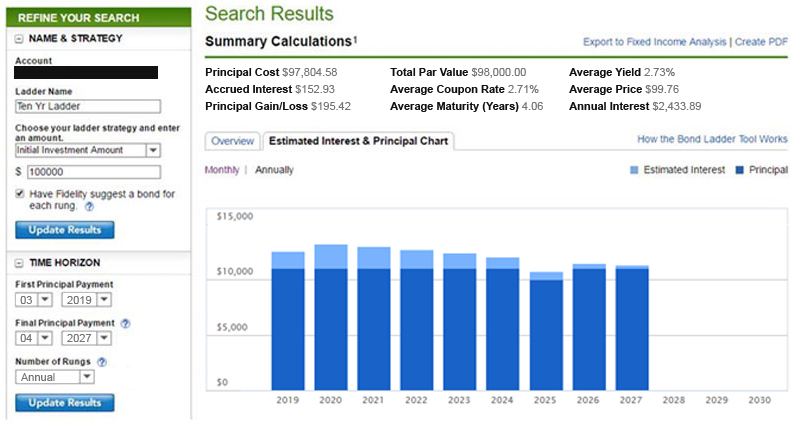Click the Estimated Interest legend swatch
This screenshot has height=425, width=800.
click(x=635, y=171)
